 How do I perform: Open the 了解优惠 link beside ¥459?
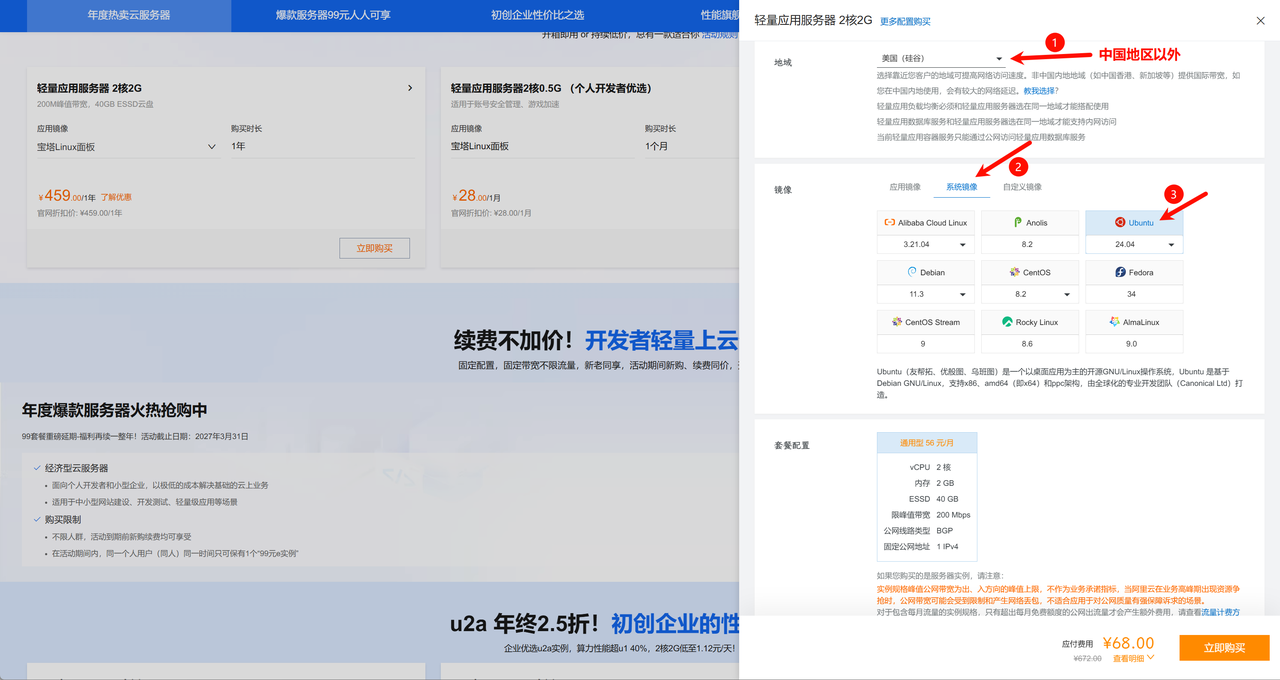116,197
